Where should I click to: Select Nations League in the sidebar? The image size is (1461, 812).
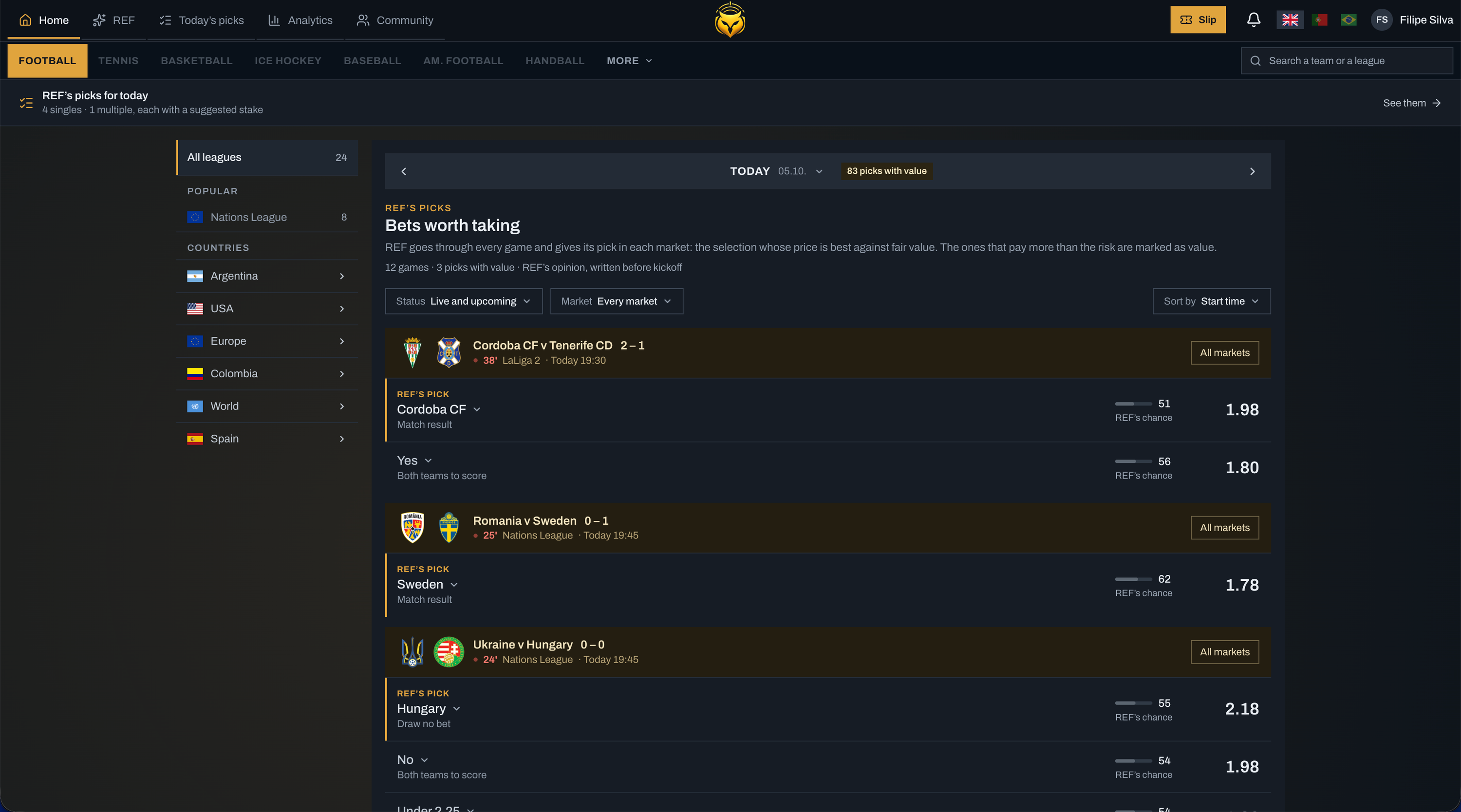[x=266, y=217]
